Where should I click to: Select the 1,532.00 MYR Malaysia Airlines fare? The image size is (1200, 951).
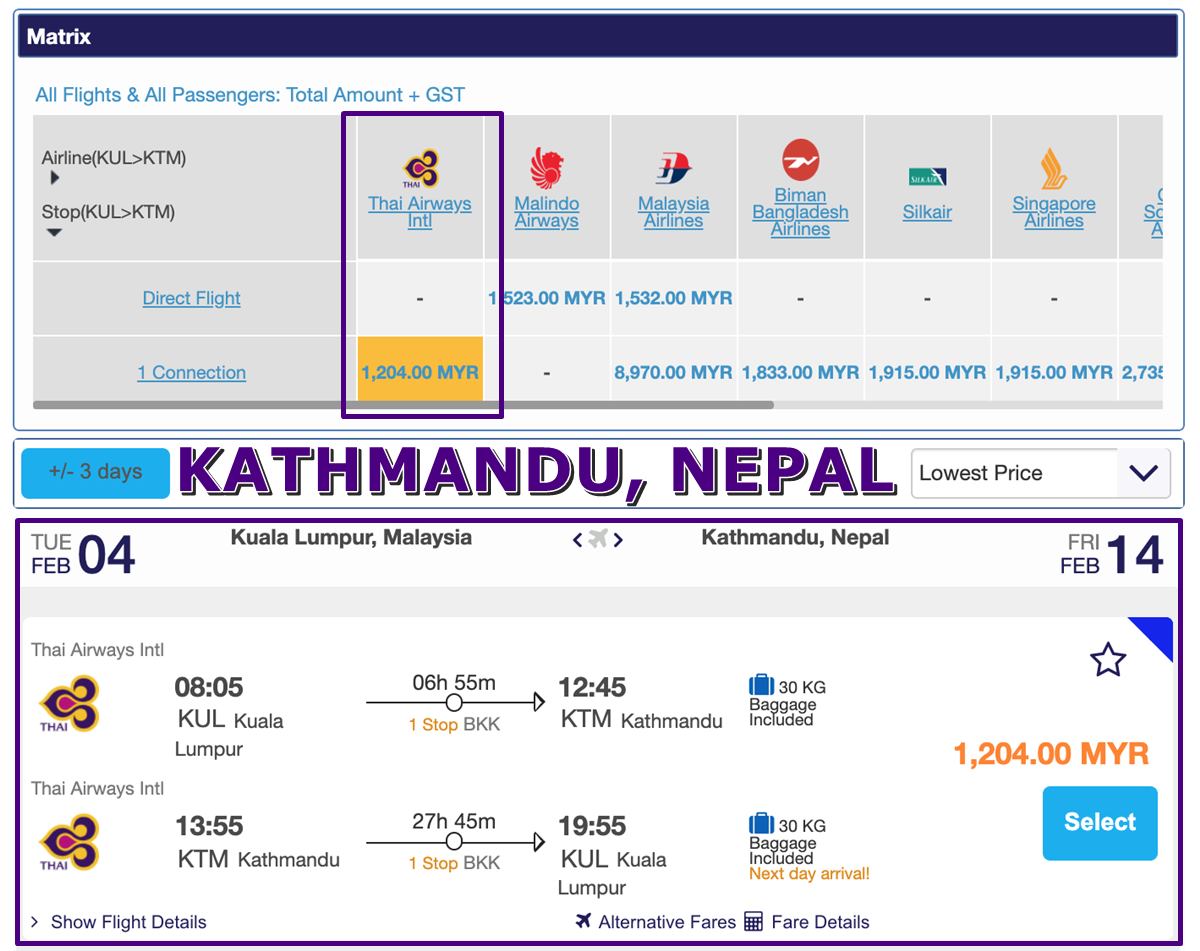click(674, 298)
